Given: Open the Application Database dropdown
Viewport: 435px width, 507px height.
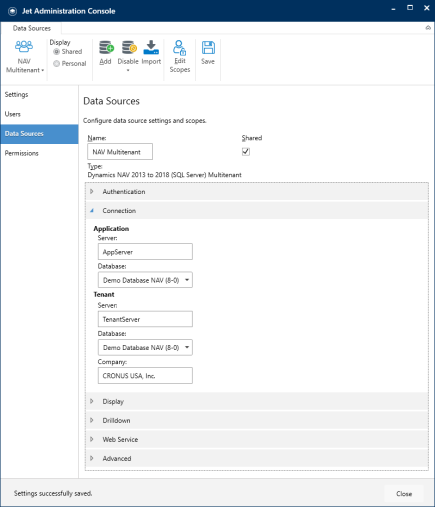Looking at the screenshot, I should (x=145, y=280).
